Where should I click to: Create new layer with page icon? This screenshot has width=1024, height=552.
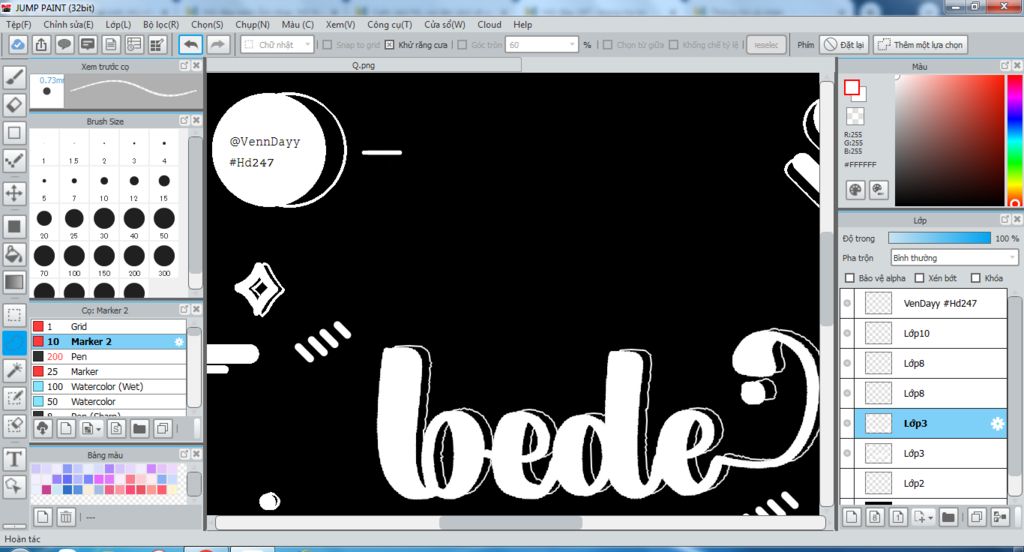coord(852,517)
